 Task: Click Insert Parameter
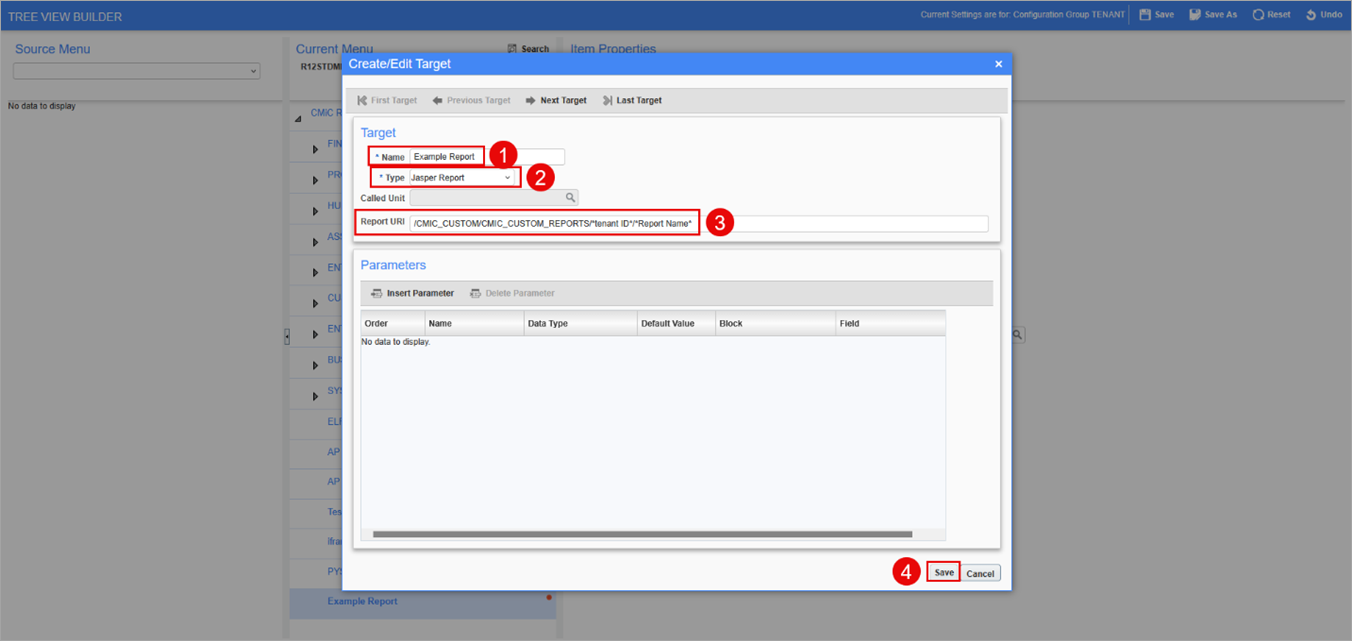coord(412,293)
